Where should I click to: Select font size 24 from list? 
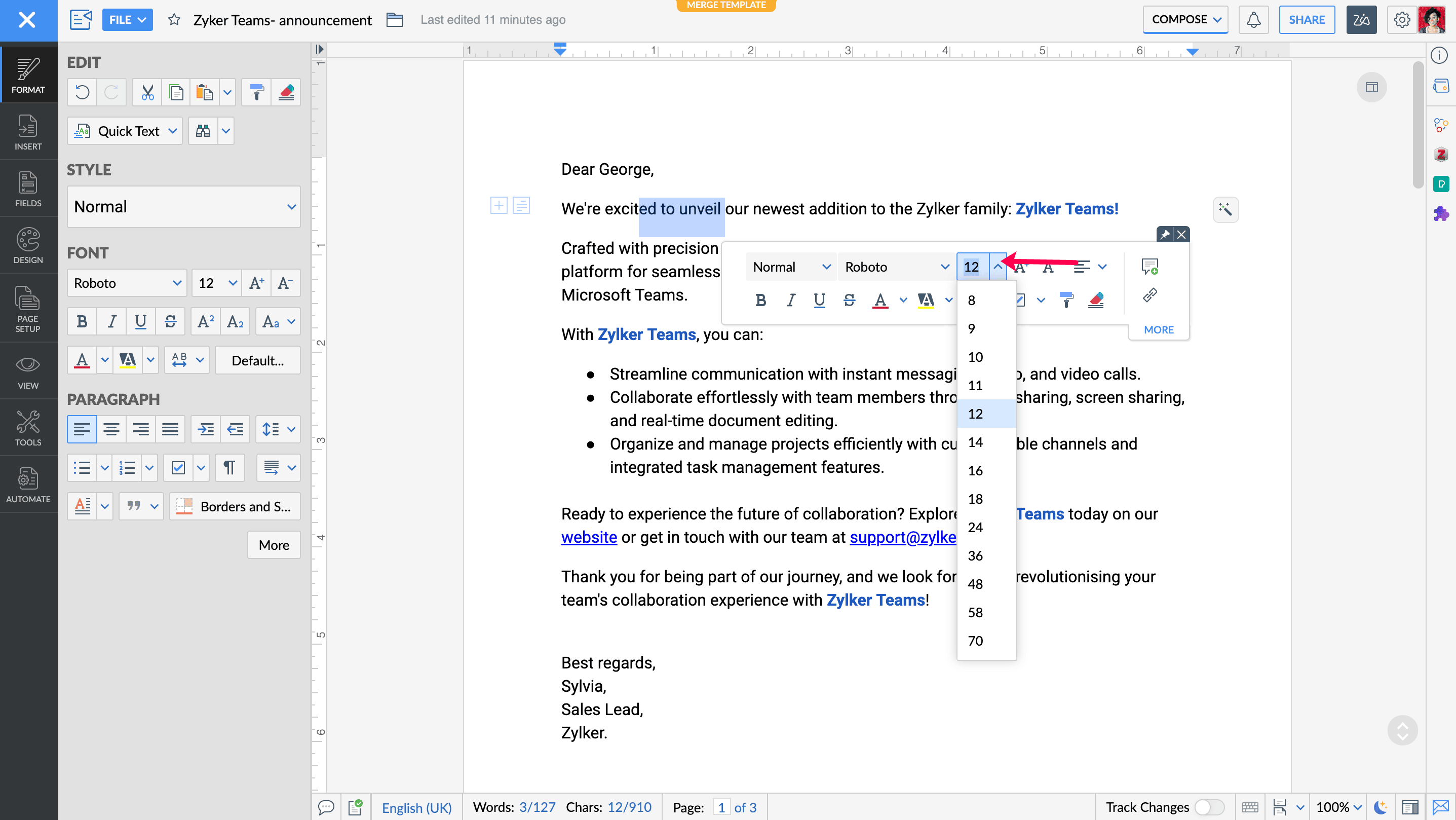[x=975, y=527]
